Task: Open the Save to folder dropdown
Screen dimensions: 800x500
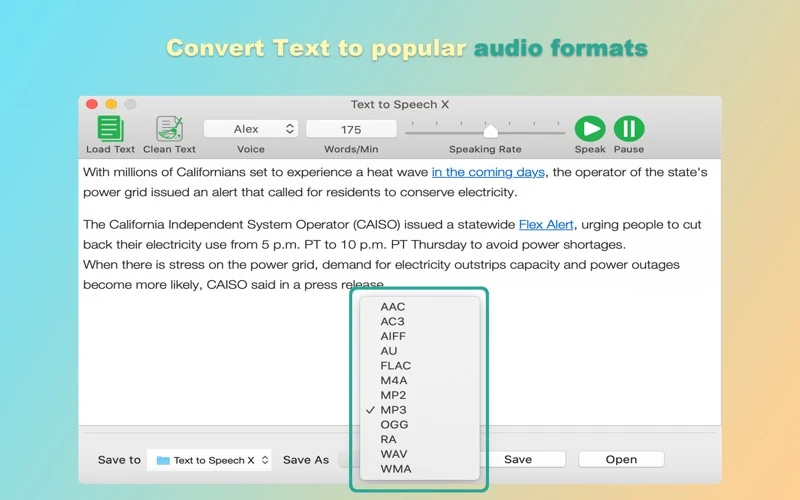Action: coord(209,460)
